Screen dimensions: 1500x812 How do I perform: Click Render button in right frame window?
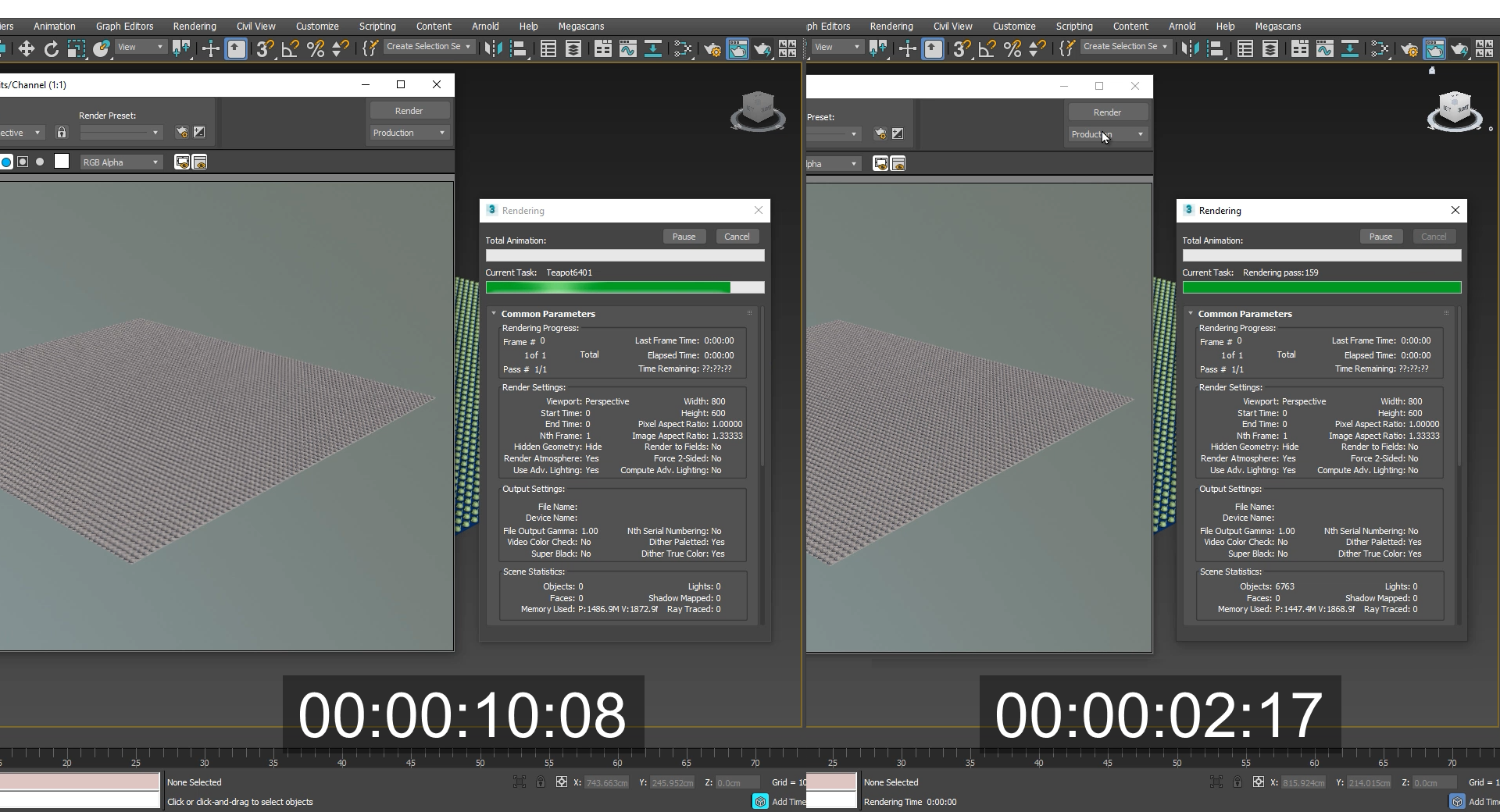(x=1107, y=112)
